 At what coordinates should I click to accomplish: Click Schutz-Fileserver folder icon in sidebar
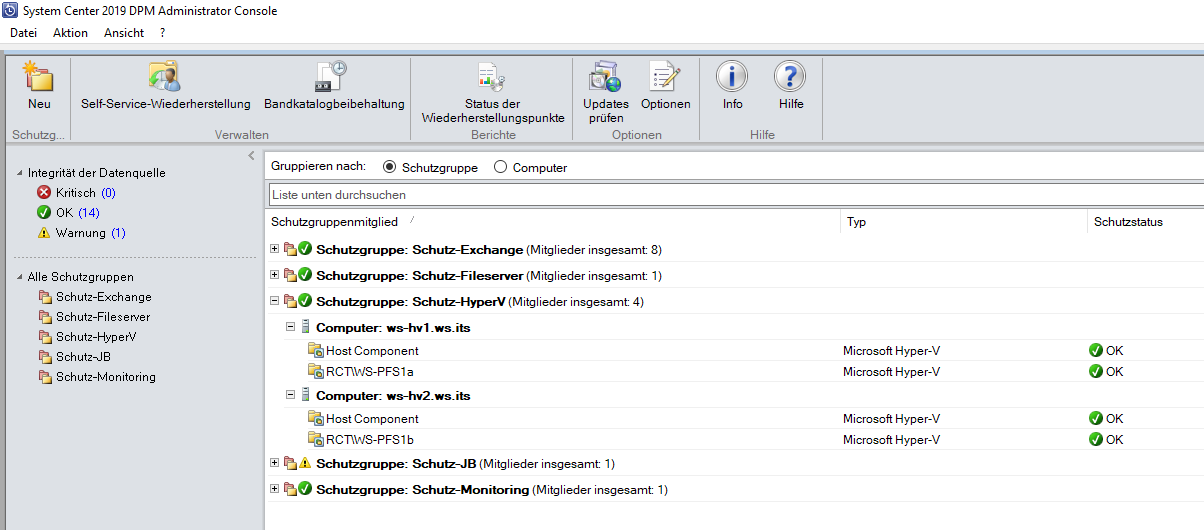45,317
